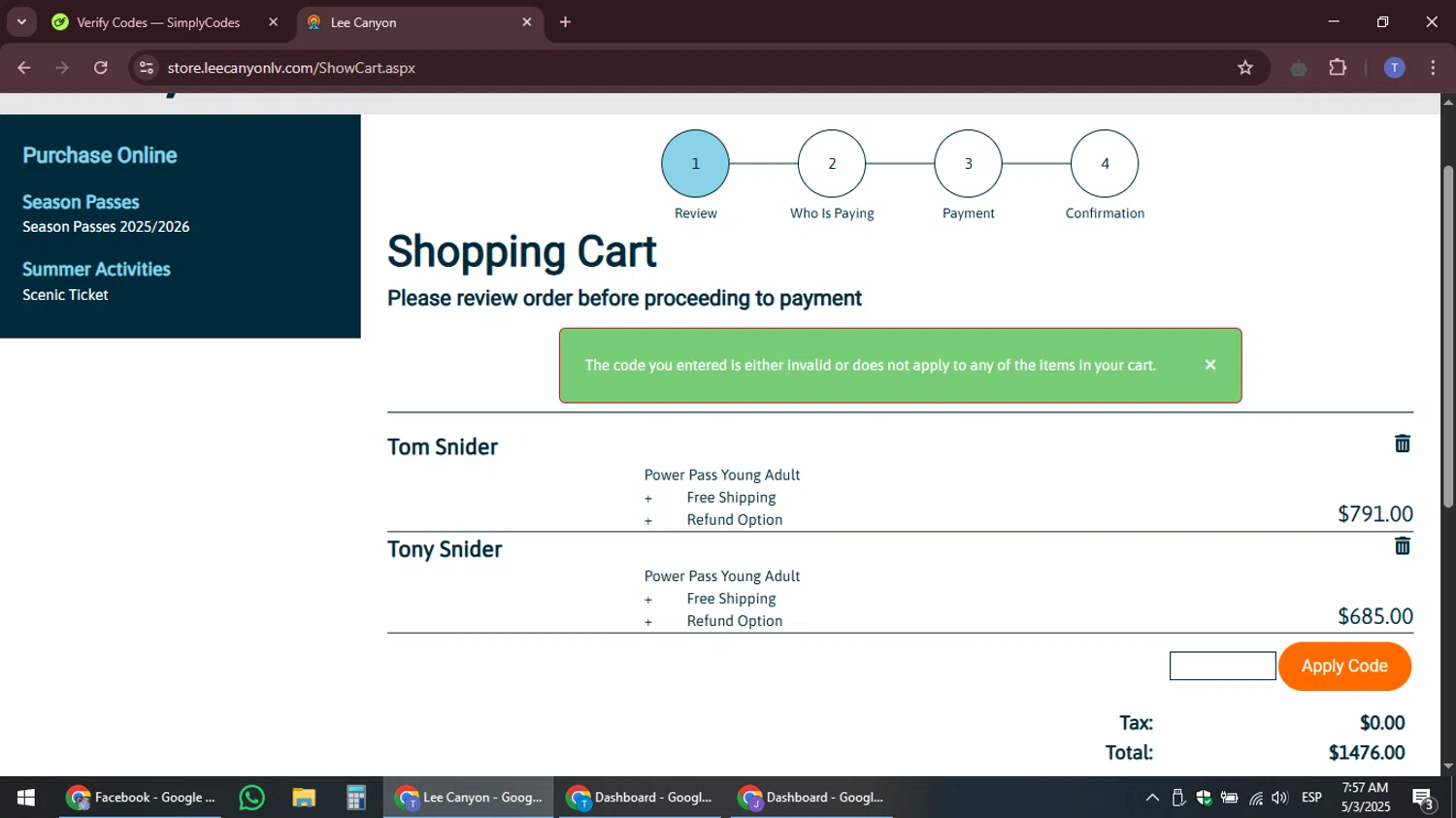1456x818 pixels.
Task: Open WhatsApp from the taskbar
Action: [x=251, y=798]
